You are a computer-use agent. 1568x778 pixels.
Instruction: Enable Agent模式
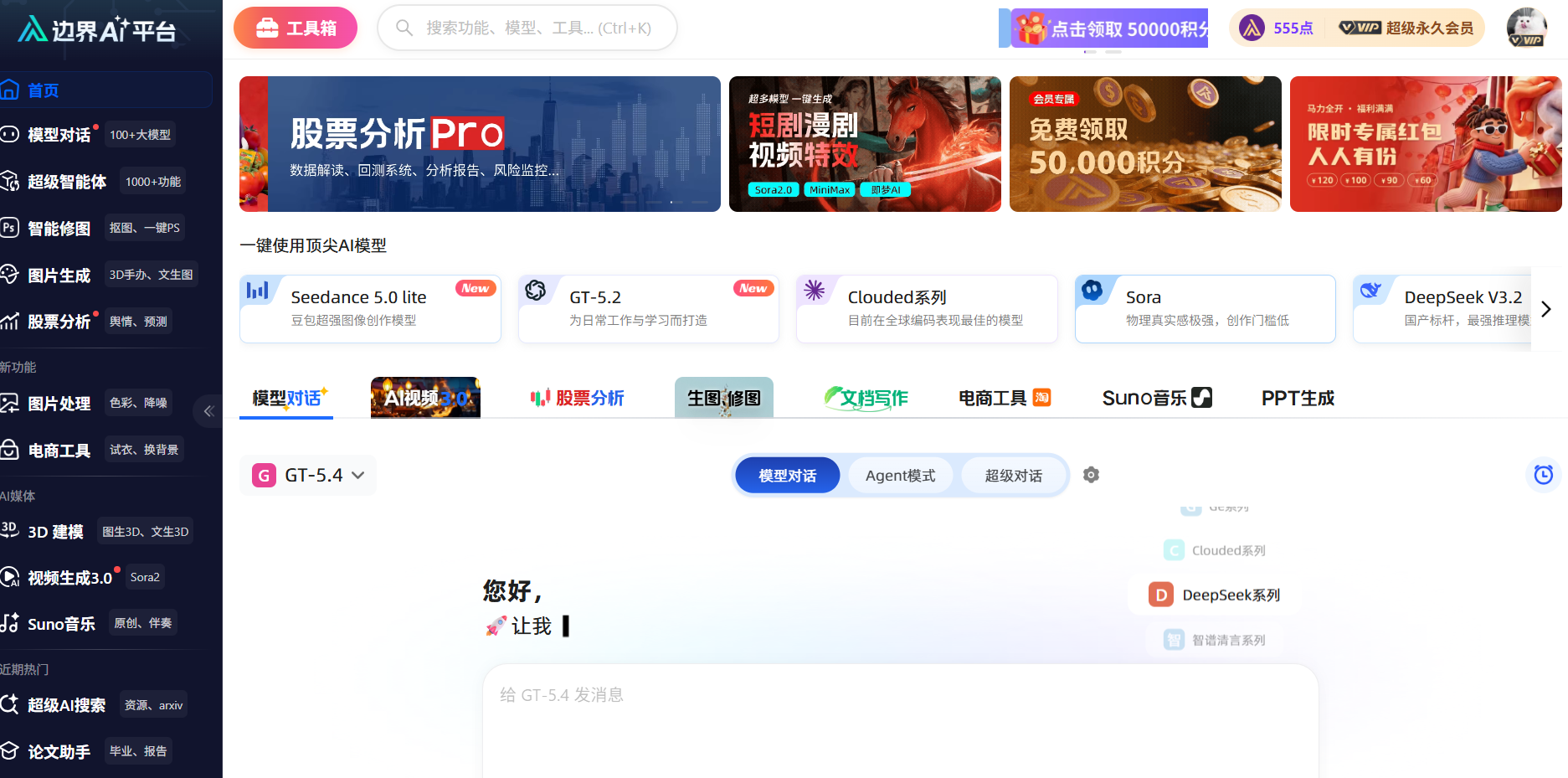(900, 476)
